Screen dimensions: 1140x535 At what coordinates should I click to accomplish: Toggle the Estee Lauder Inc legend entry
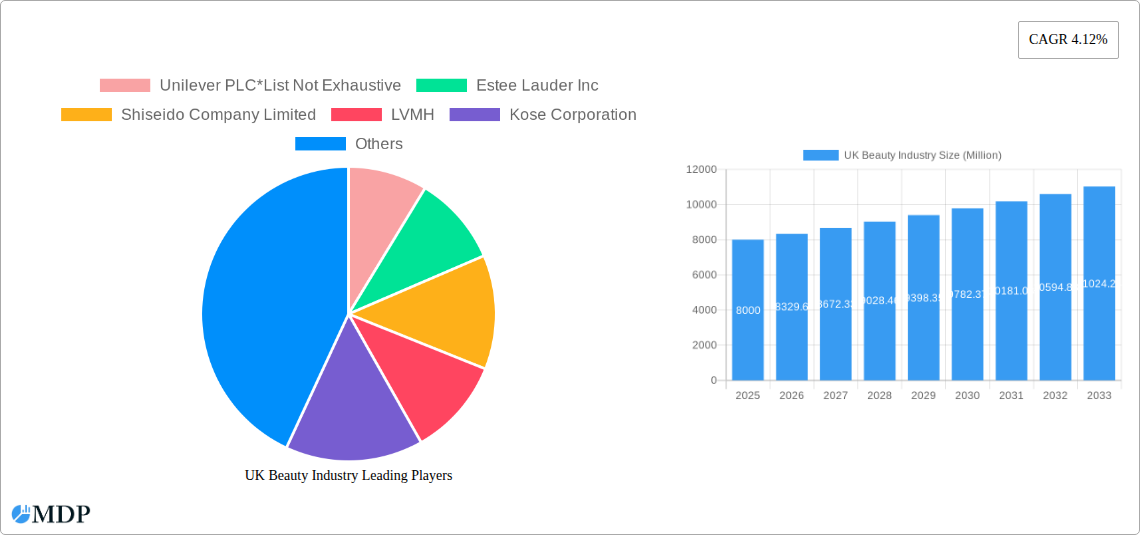coord(441,86)
